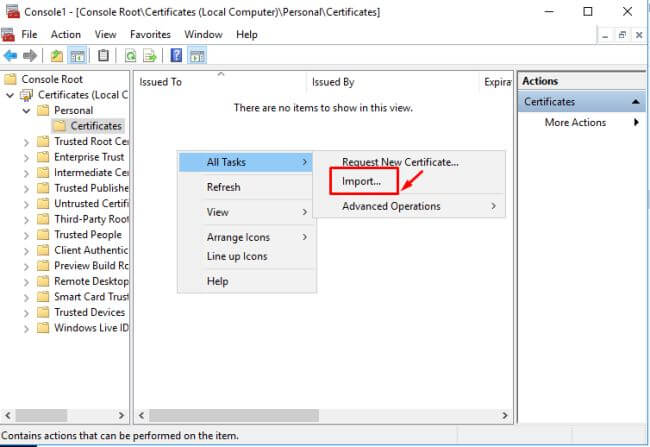Select Request New Certificate... option
Image resolution: width=650 pixels, height=447 pixels.
point(409,162)
